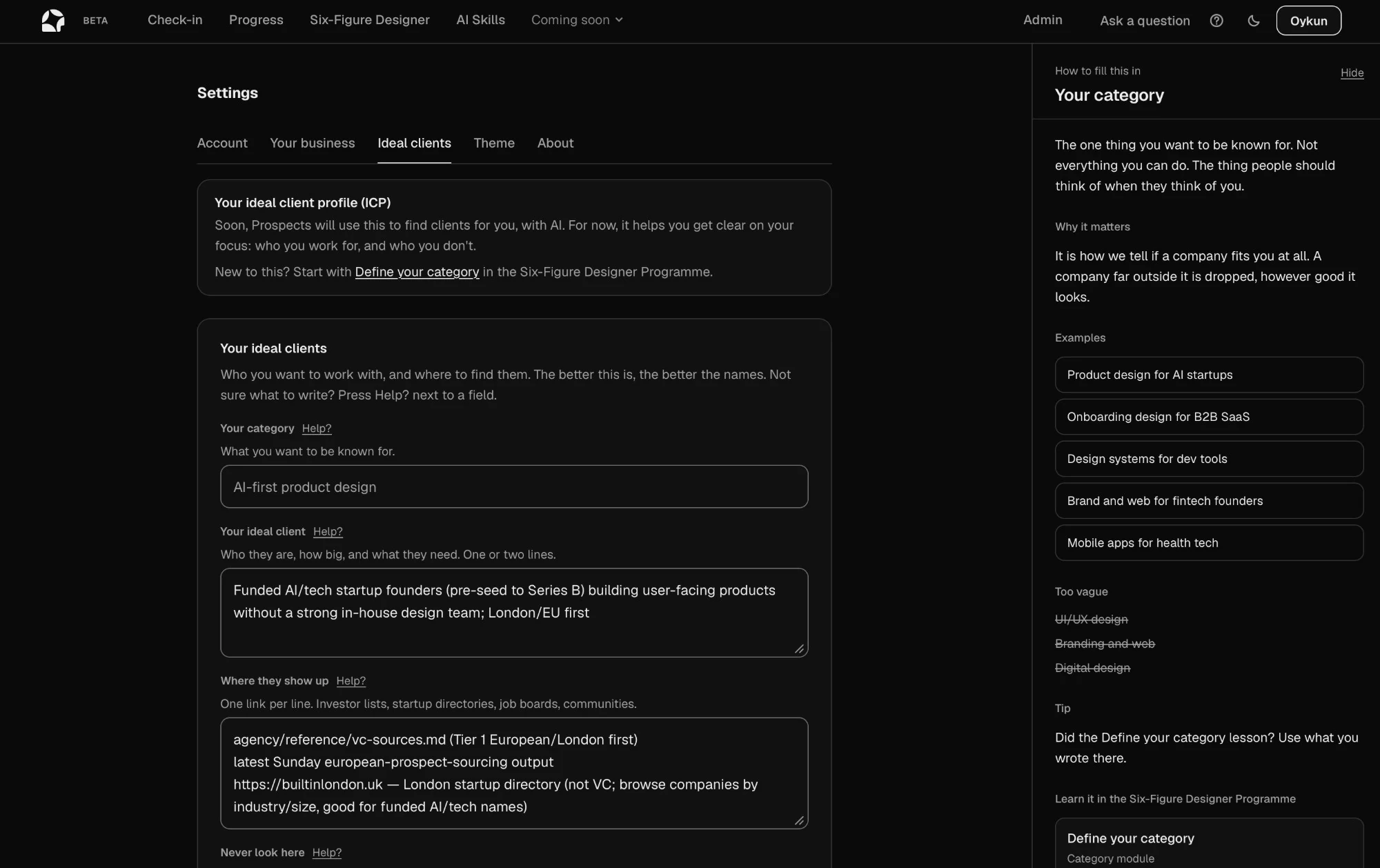Focus the Your category input field

[x=514, y=486]
